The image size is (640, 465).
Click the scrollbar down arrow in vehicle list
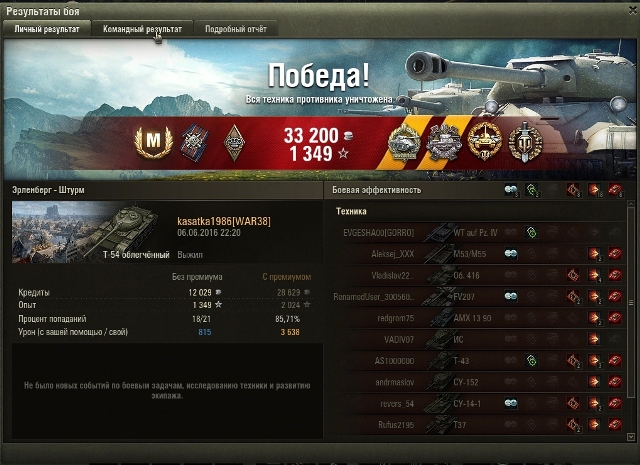pos(631,437)
